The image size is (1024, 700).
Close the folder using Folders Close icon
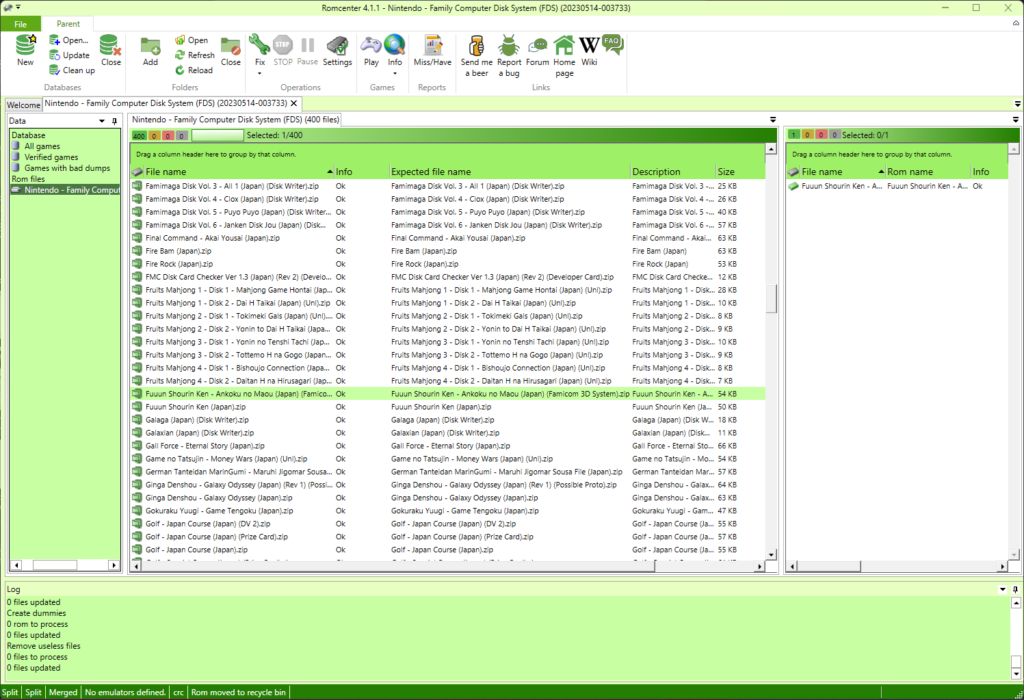231,50
